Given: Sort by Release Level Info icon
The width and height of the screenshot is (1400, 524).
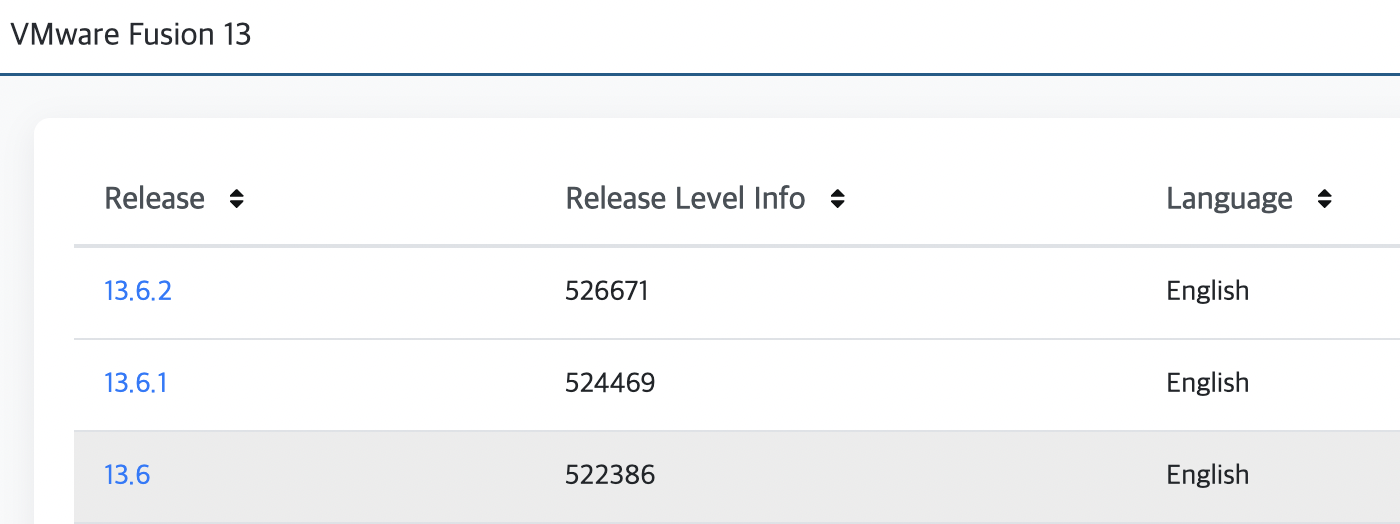Looking at the screenshot, I should (x=838, y=199).
